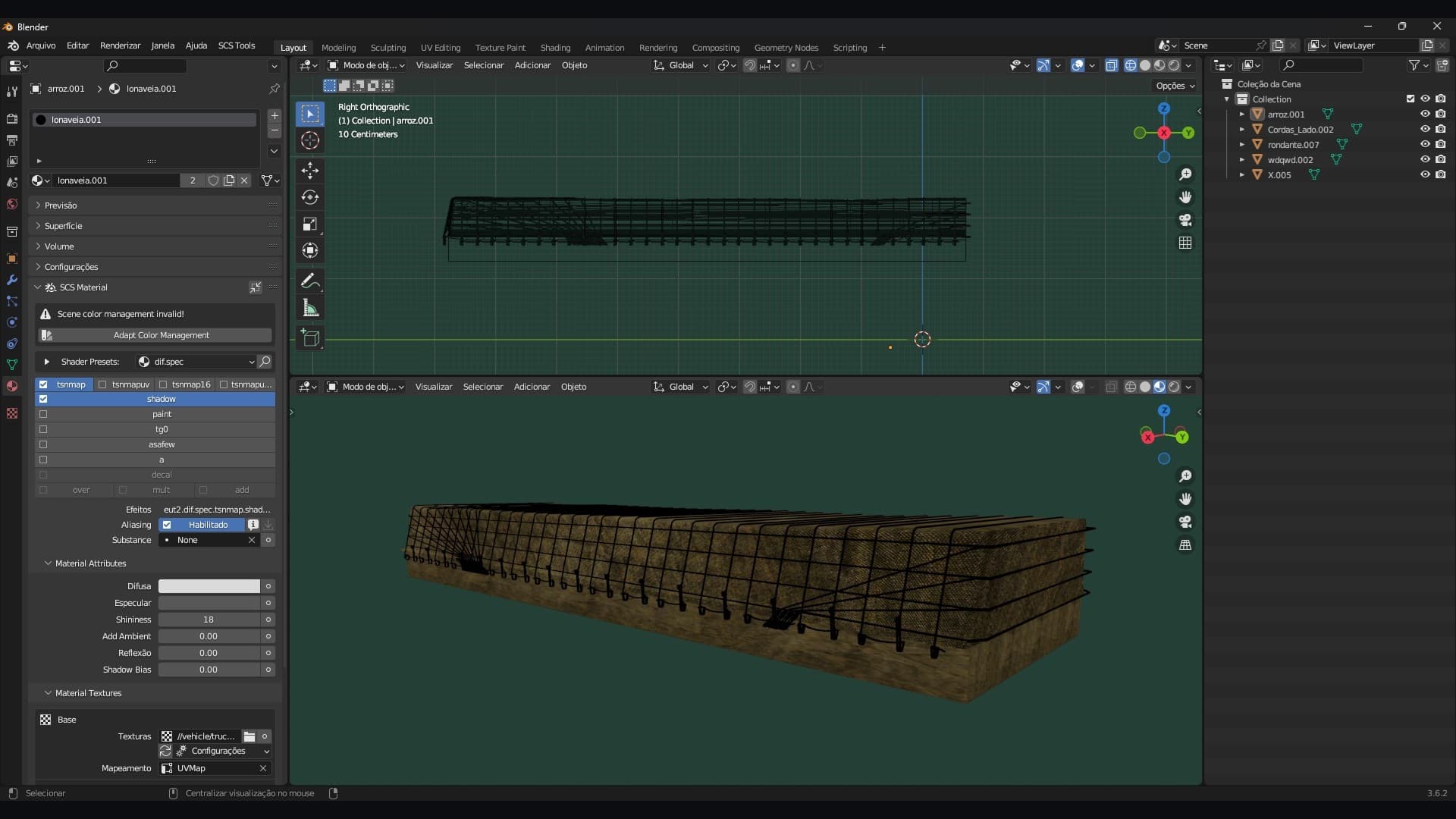The height and width of the screenshot is (819, 1456).
Task: Select the Annotate tool in toolbar
Action: (310, 281)
